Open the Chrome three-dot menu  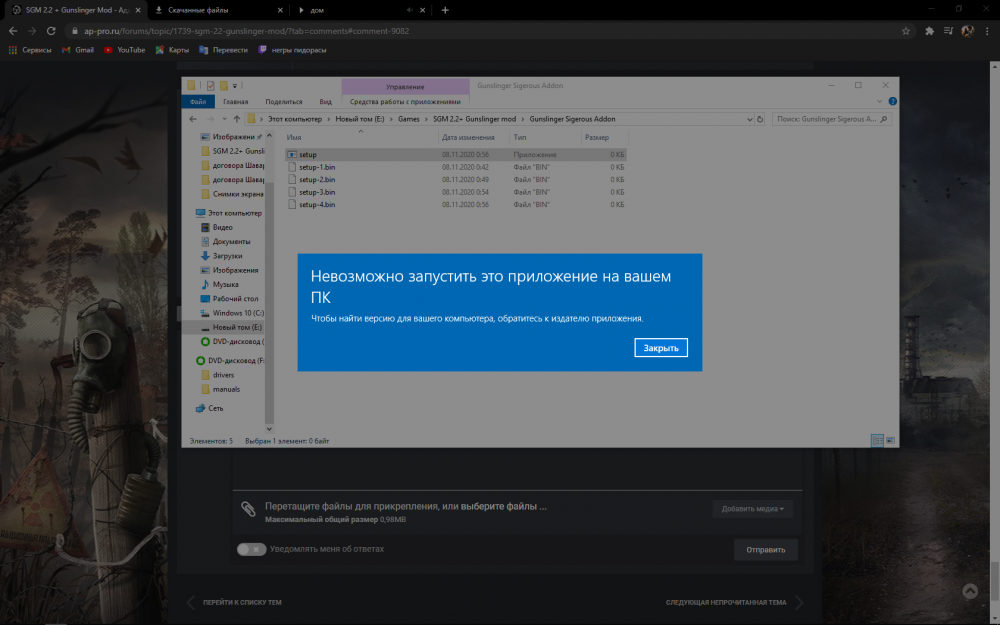tap(988, 31)
